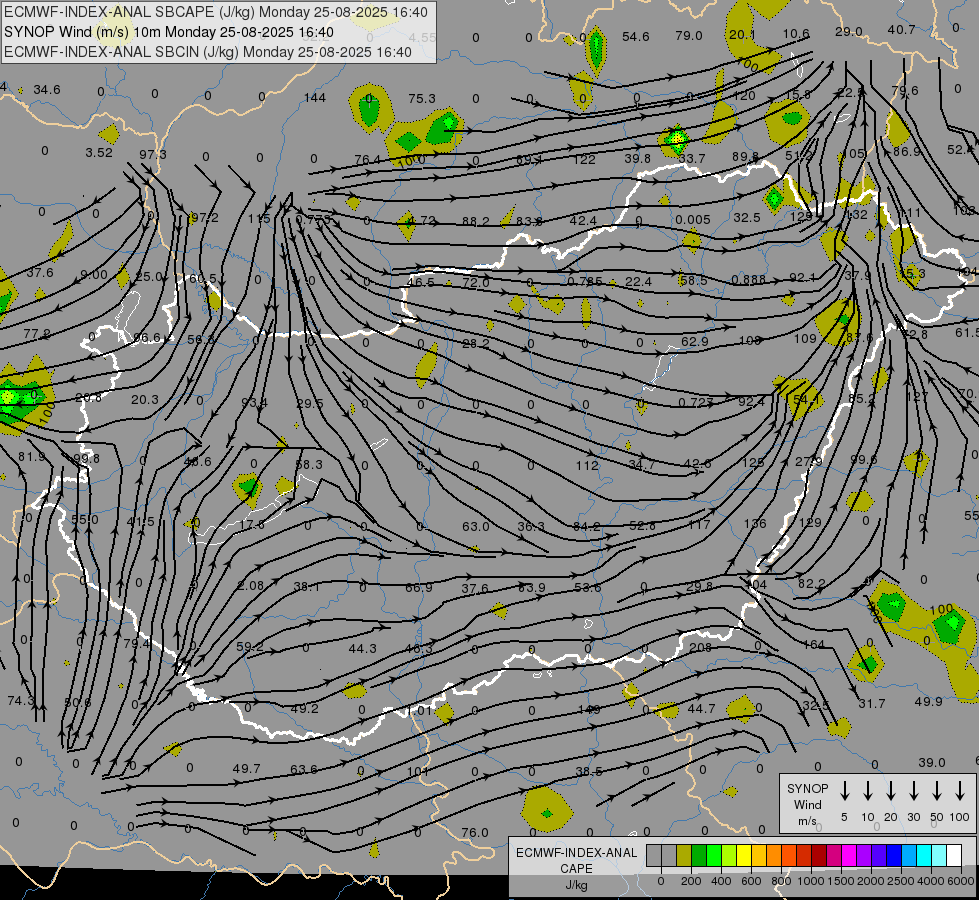Screen dimensions: 979x900
Task: Click 'CAPE' label in color legend
Action: [x=576, y=869]
